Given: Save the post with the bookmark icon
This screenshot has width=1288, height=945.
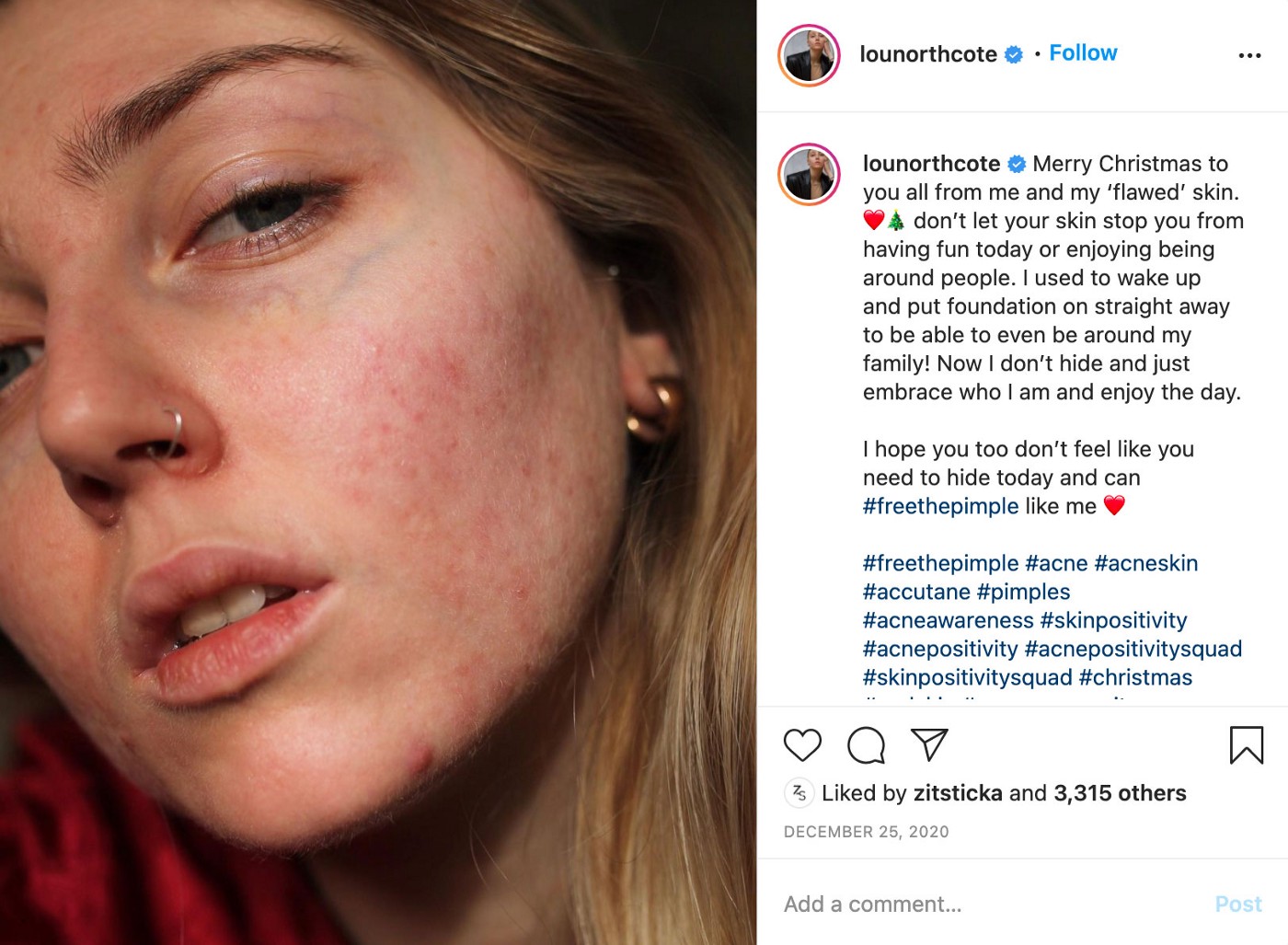Looking at the screenshot, I should tap(1248, 745).
